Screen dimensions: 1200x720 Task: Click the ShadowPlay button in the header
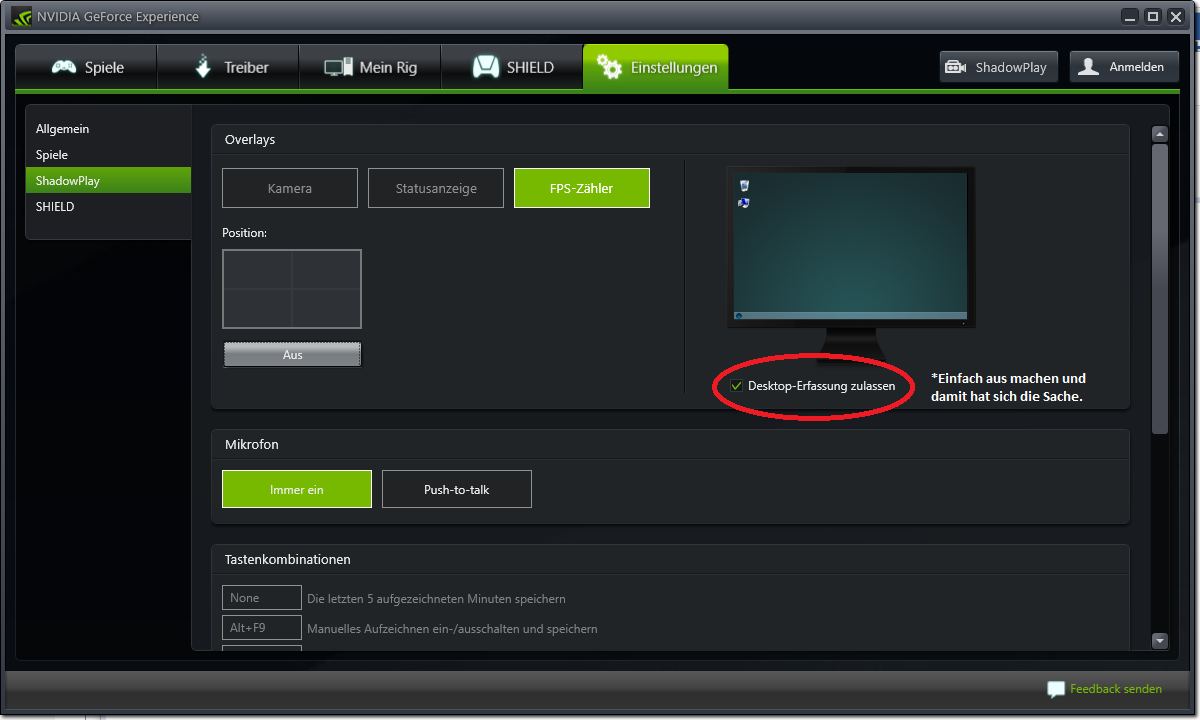(999, 67)
